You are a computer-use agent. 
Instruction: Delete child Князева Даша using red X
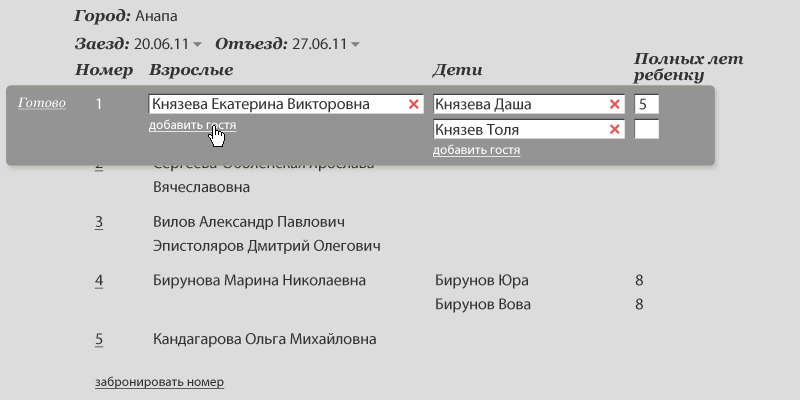coord(614,104)
